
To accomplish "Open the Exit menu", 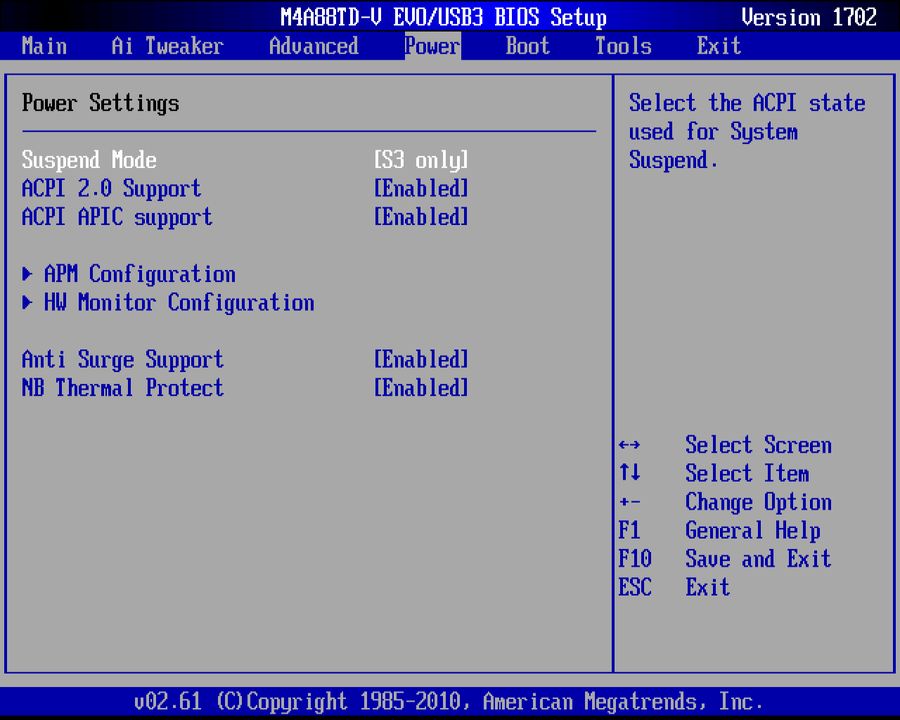I will [718, 46].
